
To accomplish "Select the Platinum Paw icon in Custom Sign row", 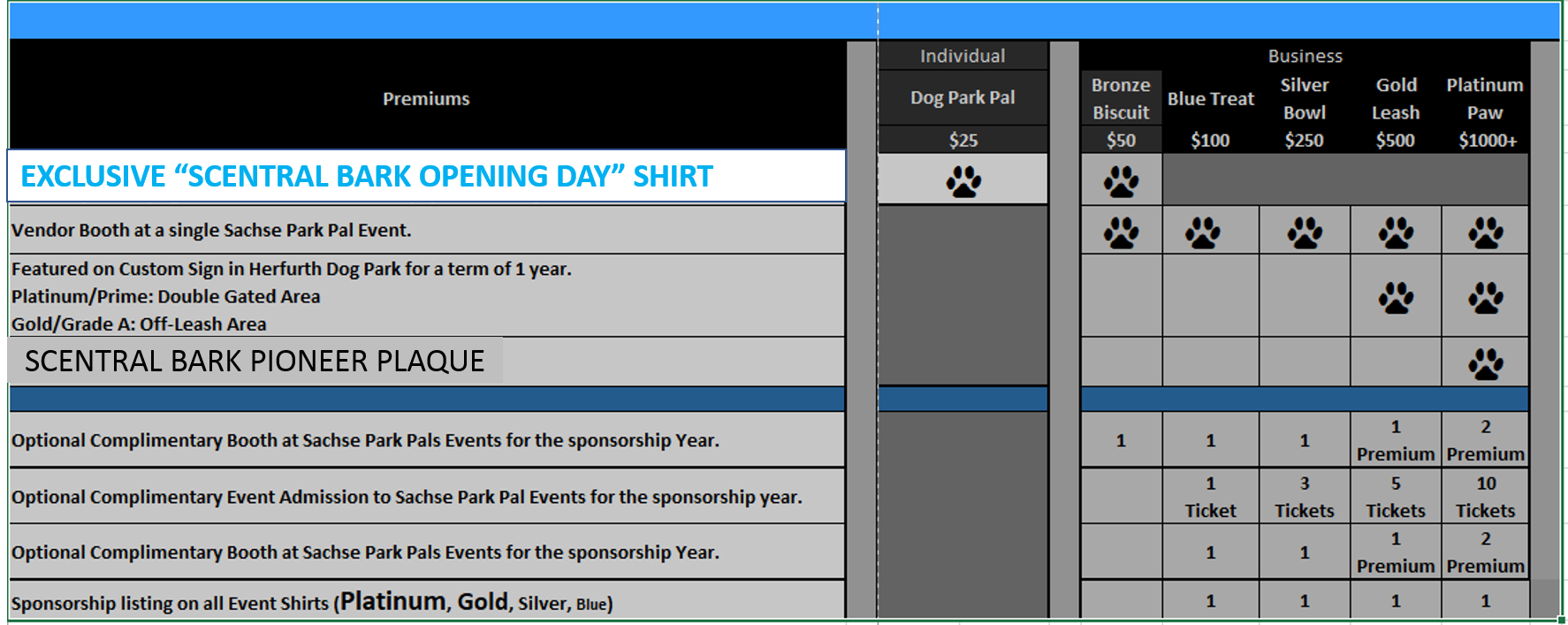I will pos(1486,298).
